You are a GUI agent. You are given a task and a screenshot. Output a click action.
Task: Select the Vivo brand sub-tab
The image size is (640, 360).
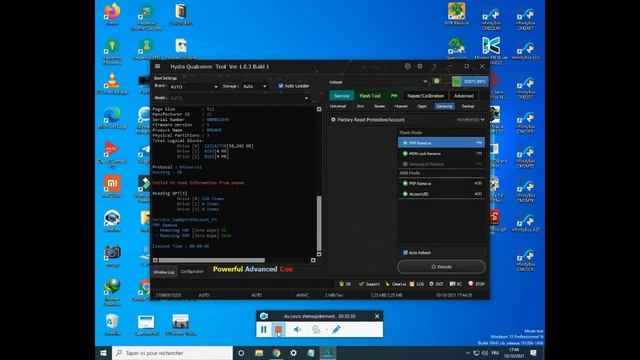tap(360, 107)
